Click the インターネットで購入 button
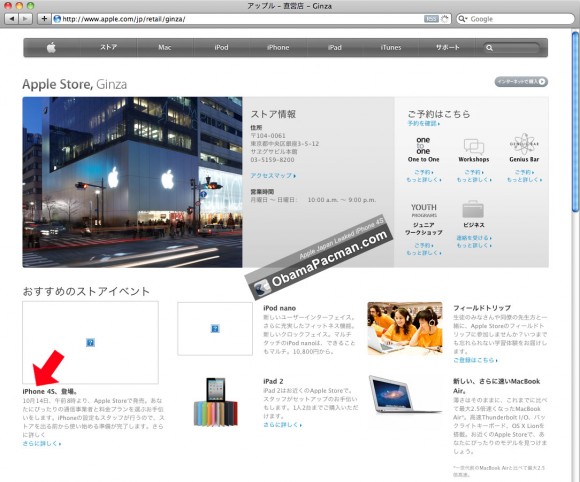The width and height of the screenshot is (580, 482). coord(521,82)
